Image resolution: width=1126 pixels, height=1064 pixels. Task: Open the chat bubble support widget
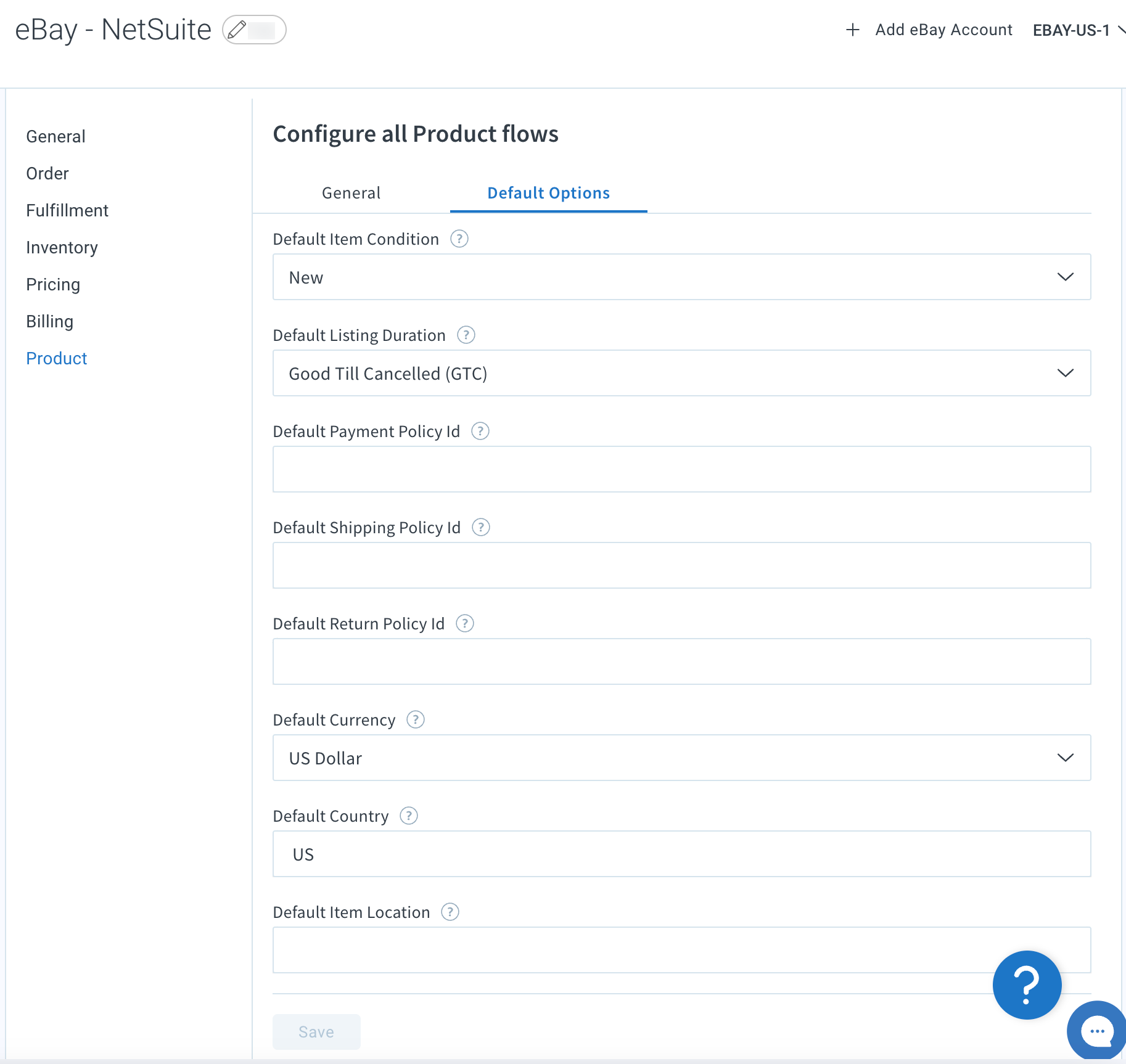point(1098,1031)
